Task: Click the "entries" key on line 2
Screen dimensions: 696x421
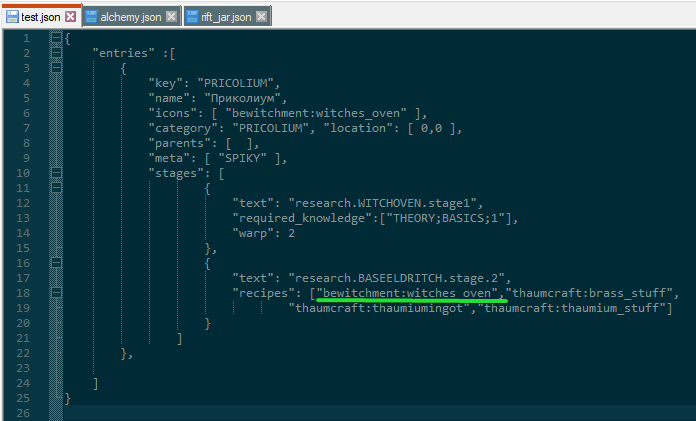Action: click(123, 53)
